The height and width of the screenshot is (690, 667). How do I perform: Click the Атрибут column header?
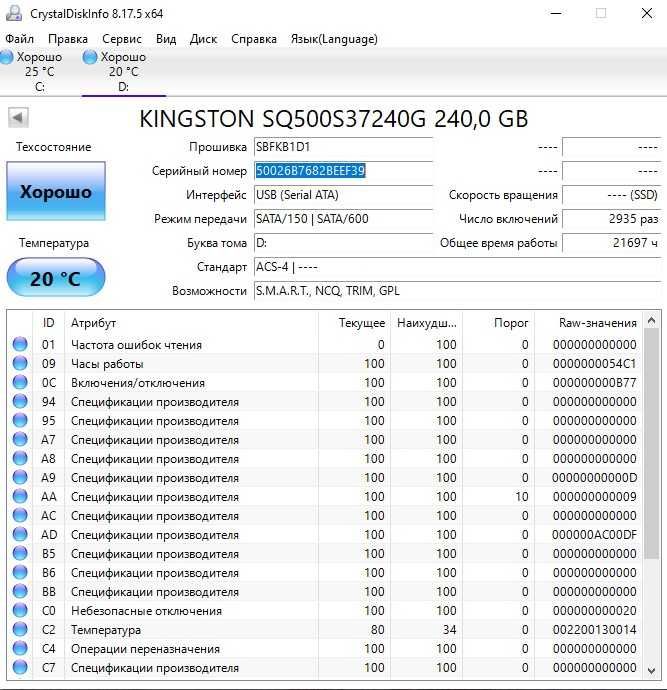click(x=191, y=323)
